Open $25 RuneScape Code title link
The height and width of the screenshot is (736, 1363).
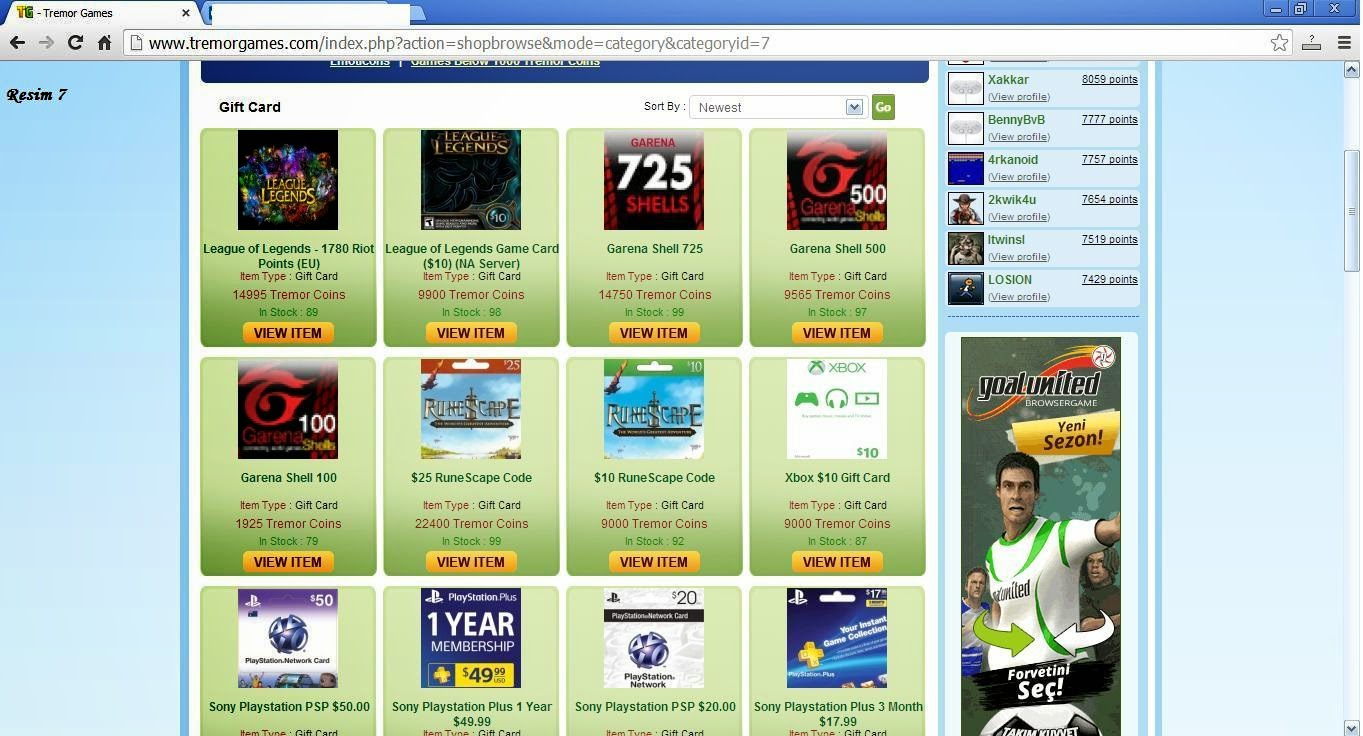point(472,478)
